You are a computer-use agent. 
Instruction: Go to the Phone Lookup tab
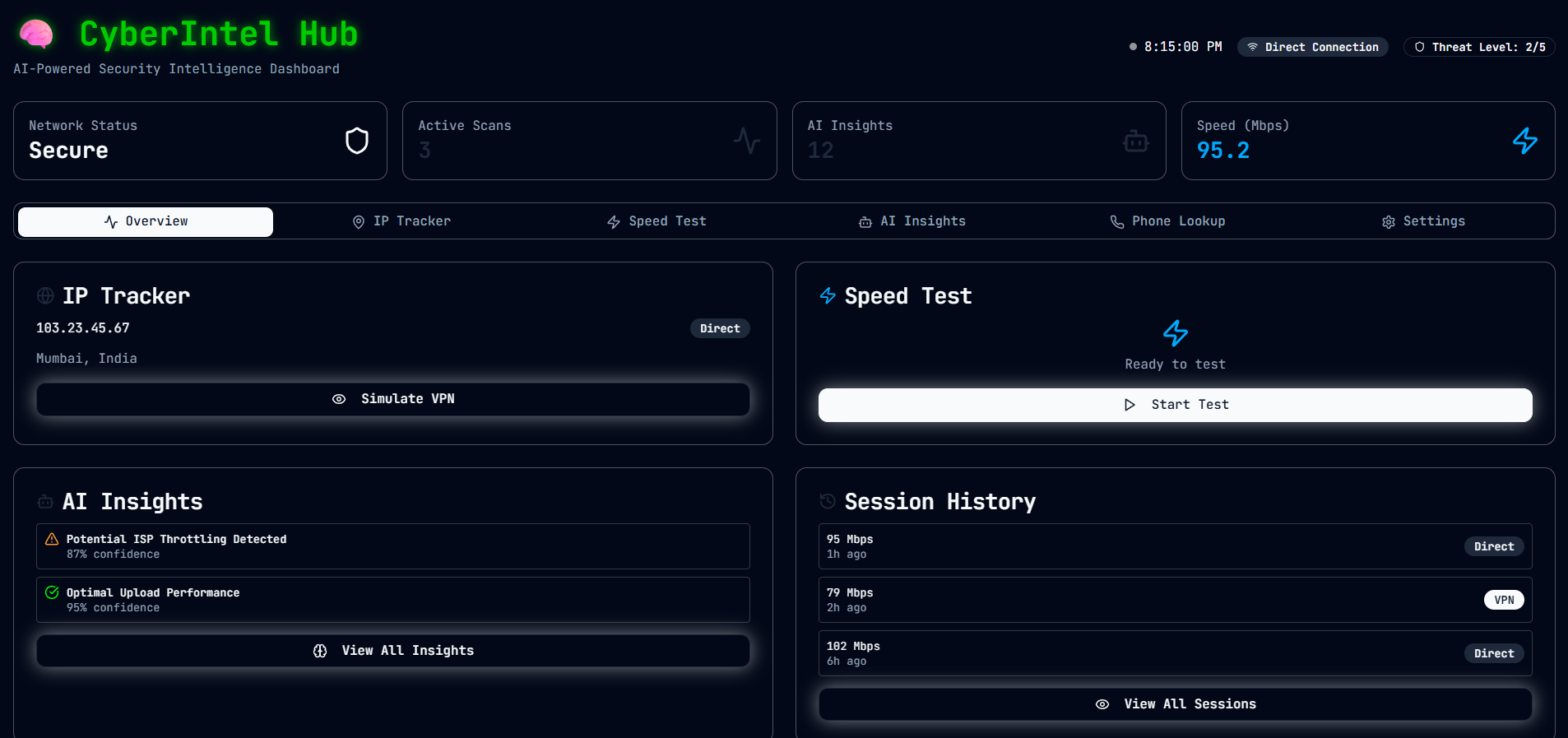(x=1167, y=221)
